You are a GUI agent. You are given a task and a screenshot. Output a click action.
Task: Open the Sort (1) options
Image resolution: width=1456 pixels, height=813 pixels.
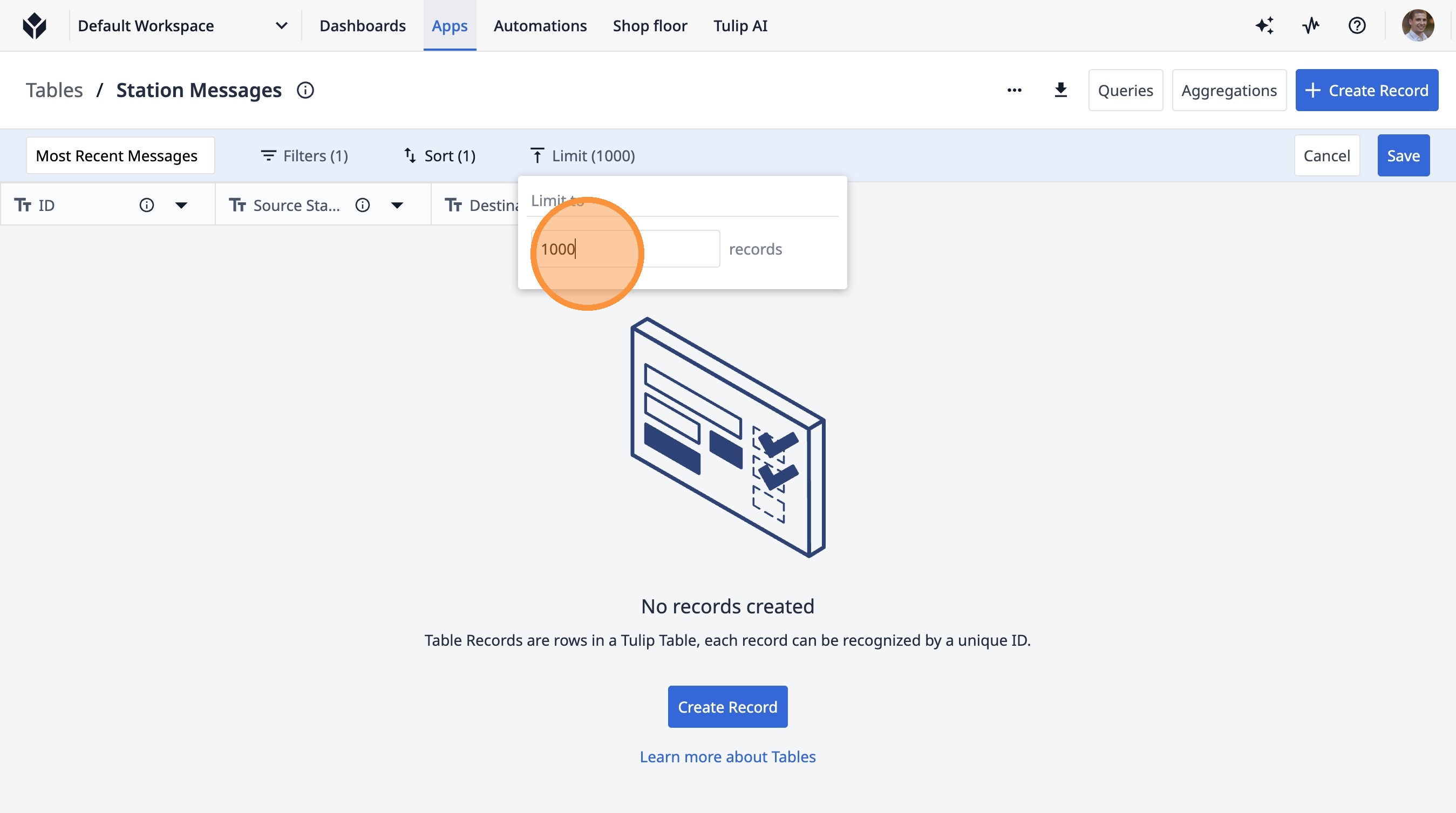point(440,156)
